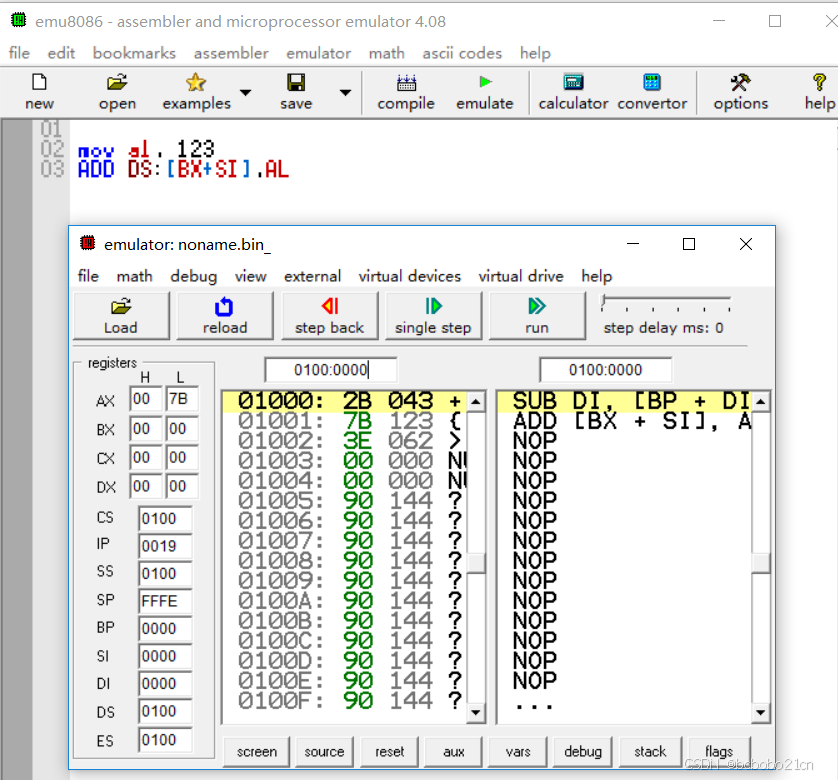This screenshot has width=838, height=780.
Task: Open the stack view button
Action: (x=650, y=752)
